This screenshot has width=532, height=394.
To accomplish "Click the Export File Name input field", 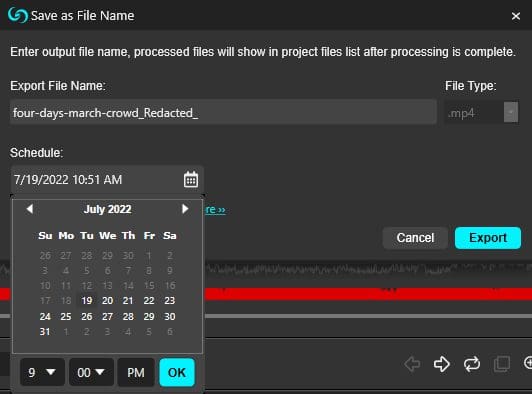I will (x=223, y=112).
